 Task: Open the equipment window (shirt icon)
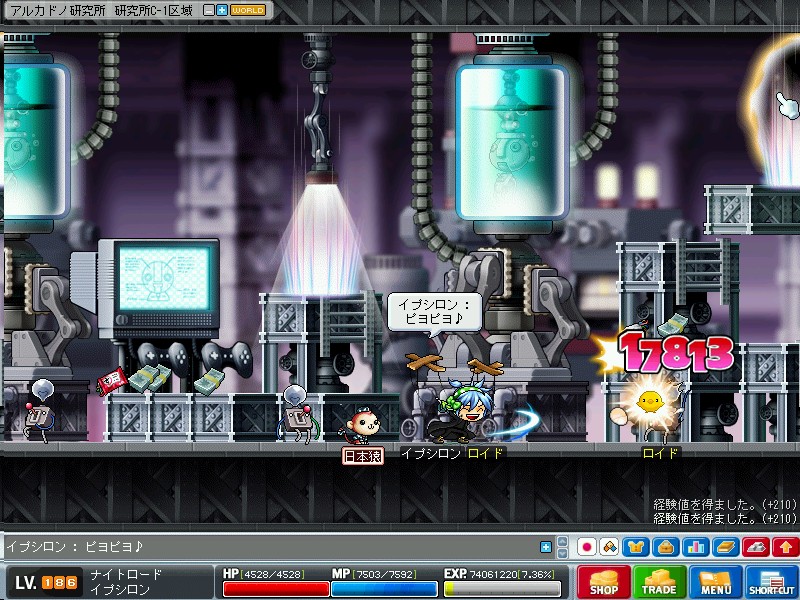tap(635, 547)
